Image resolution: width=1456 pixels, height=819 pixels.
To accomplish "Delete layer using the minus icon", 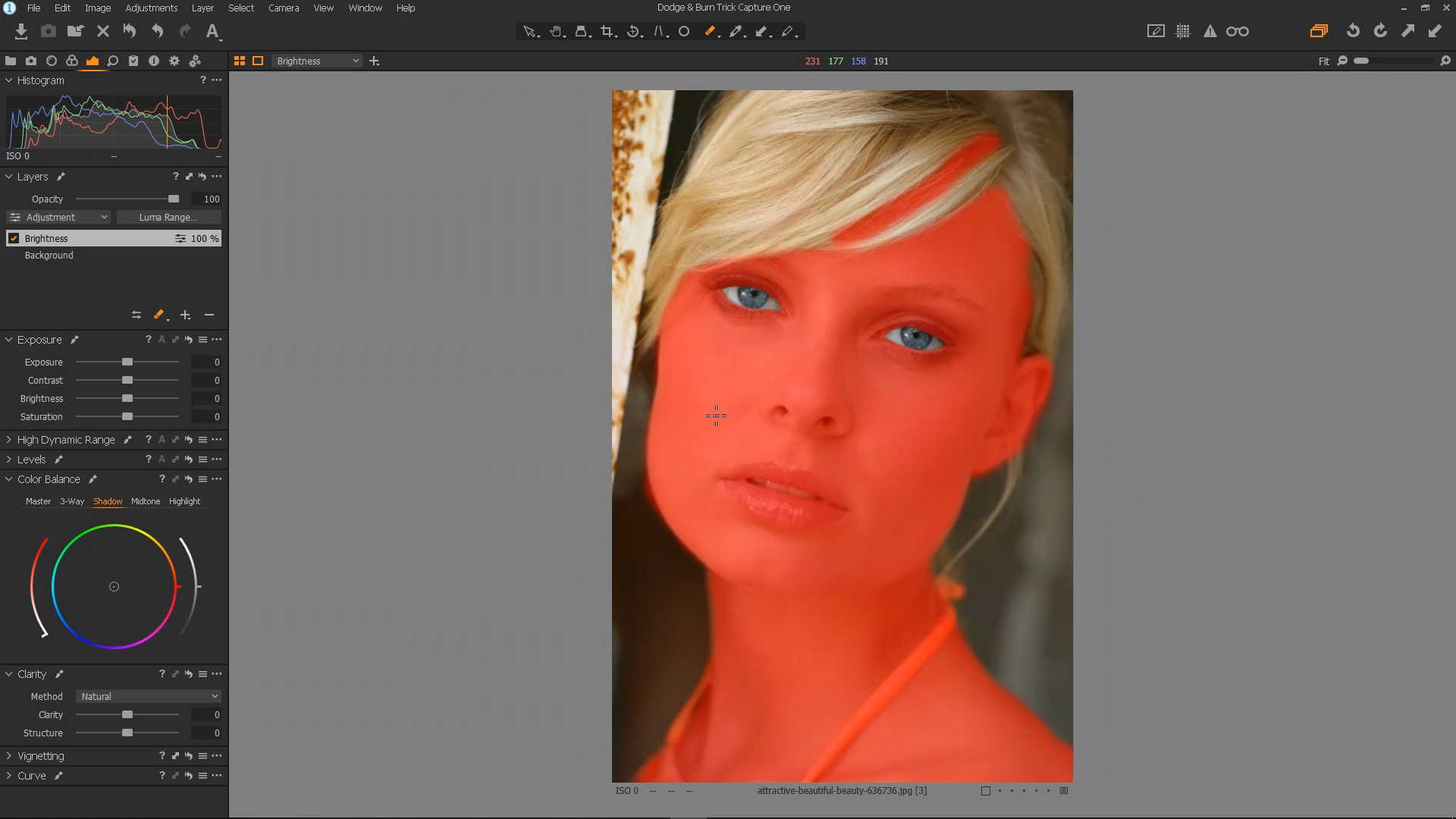I will coord(209,315).
